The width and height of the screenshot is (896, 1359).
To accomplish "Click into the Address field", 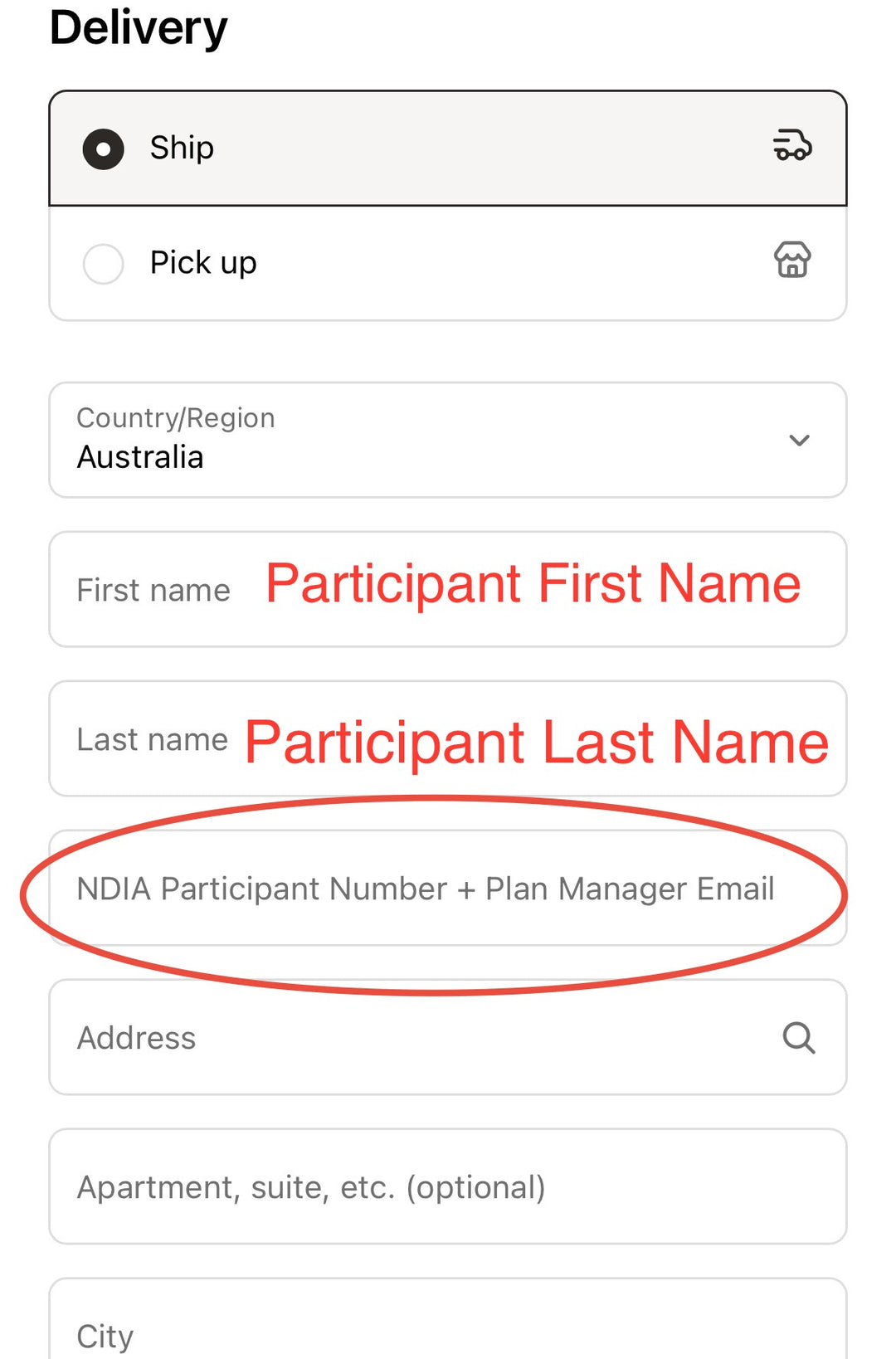I will 448,1037.
